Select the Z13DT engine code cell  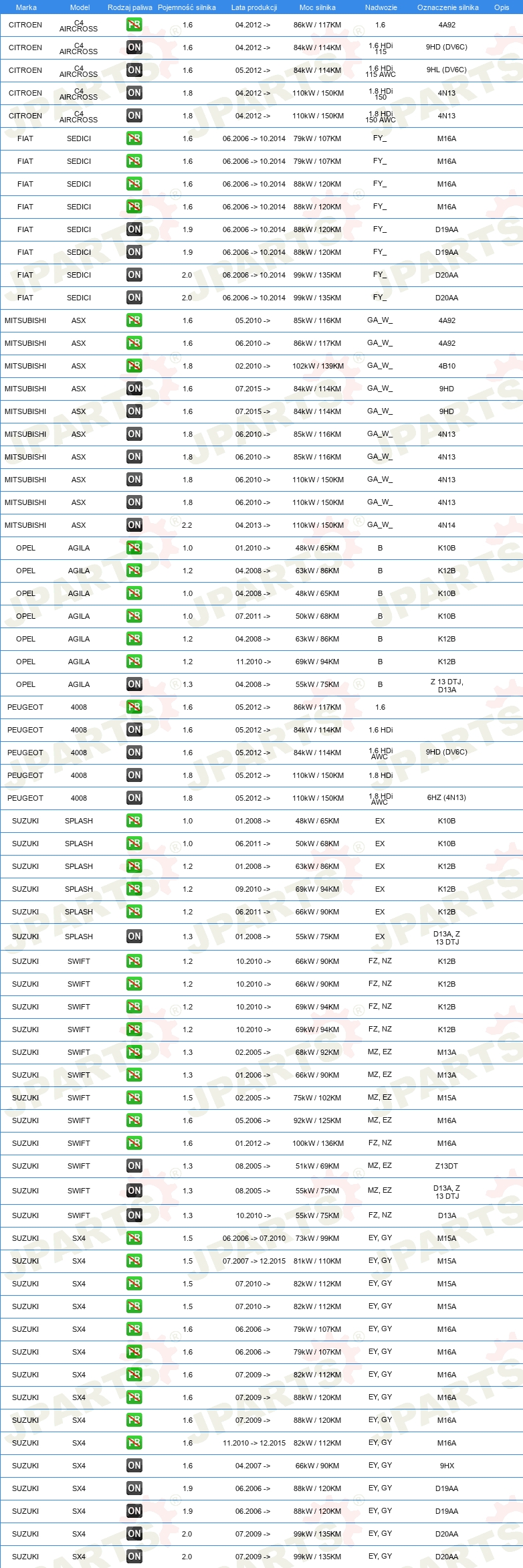tap(447, 1166)
